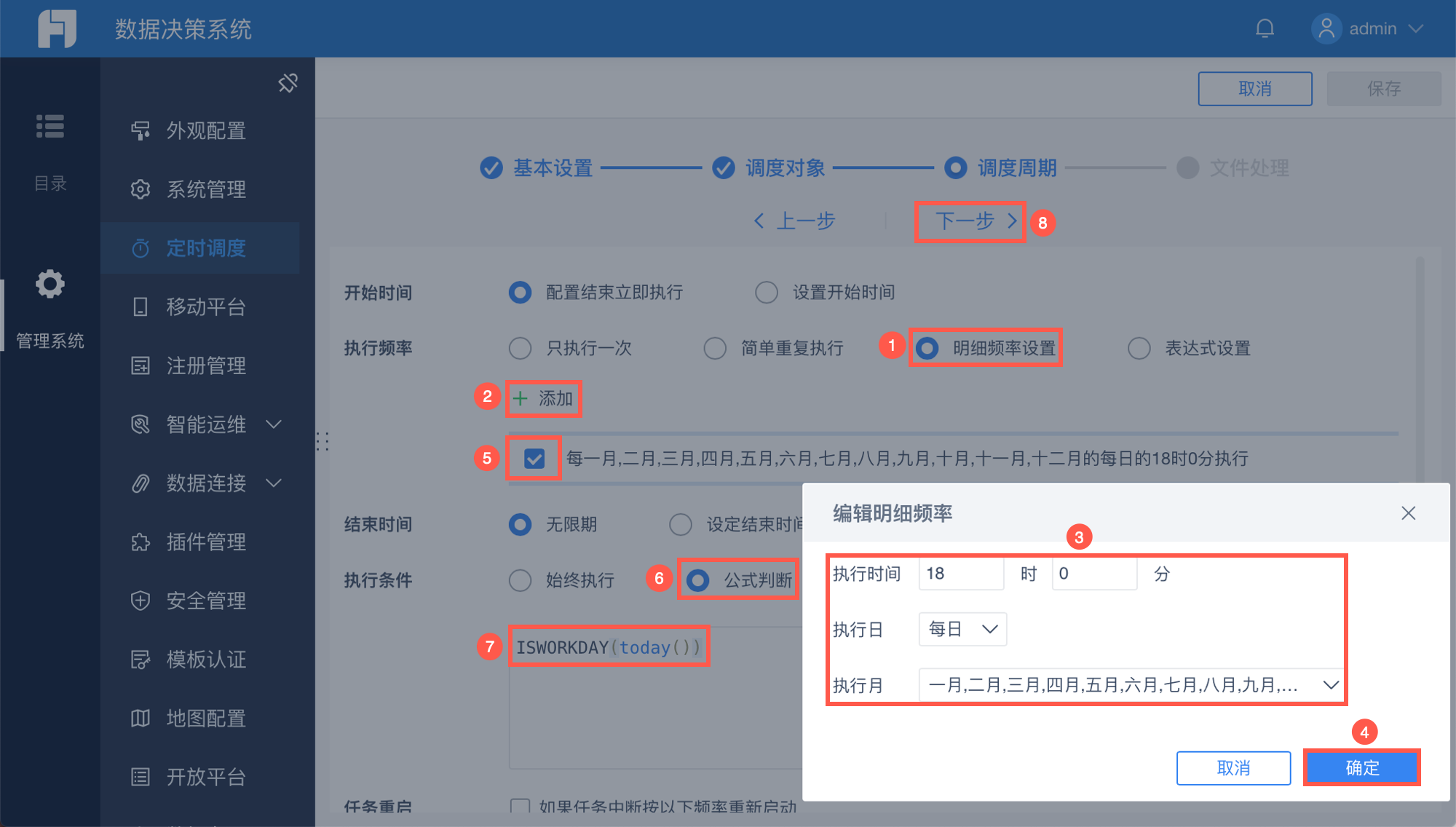Click the pin sidebar icon
This screenshot has width=1456, height=827.
click(x=288, y=83)
